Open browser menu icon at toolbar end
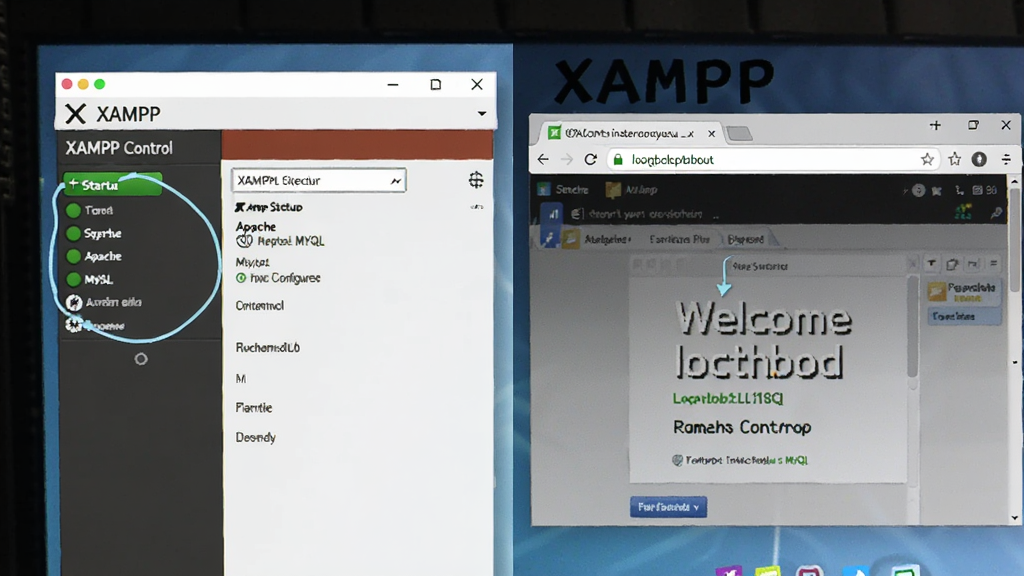 (x=1006, y=159)
